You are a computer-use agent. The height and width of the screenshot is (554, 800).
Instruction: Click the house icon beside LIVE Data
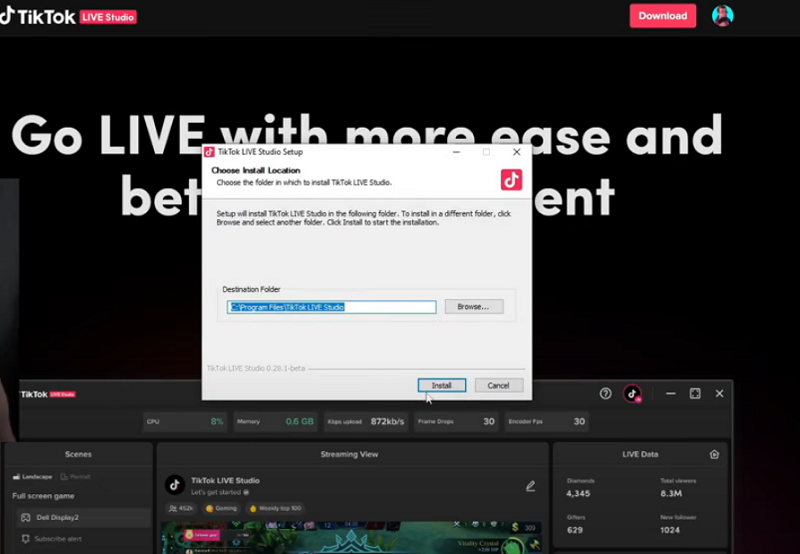pyautogui.click(x=714, y=454)
